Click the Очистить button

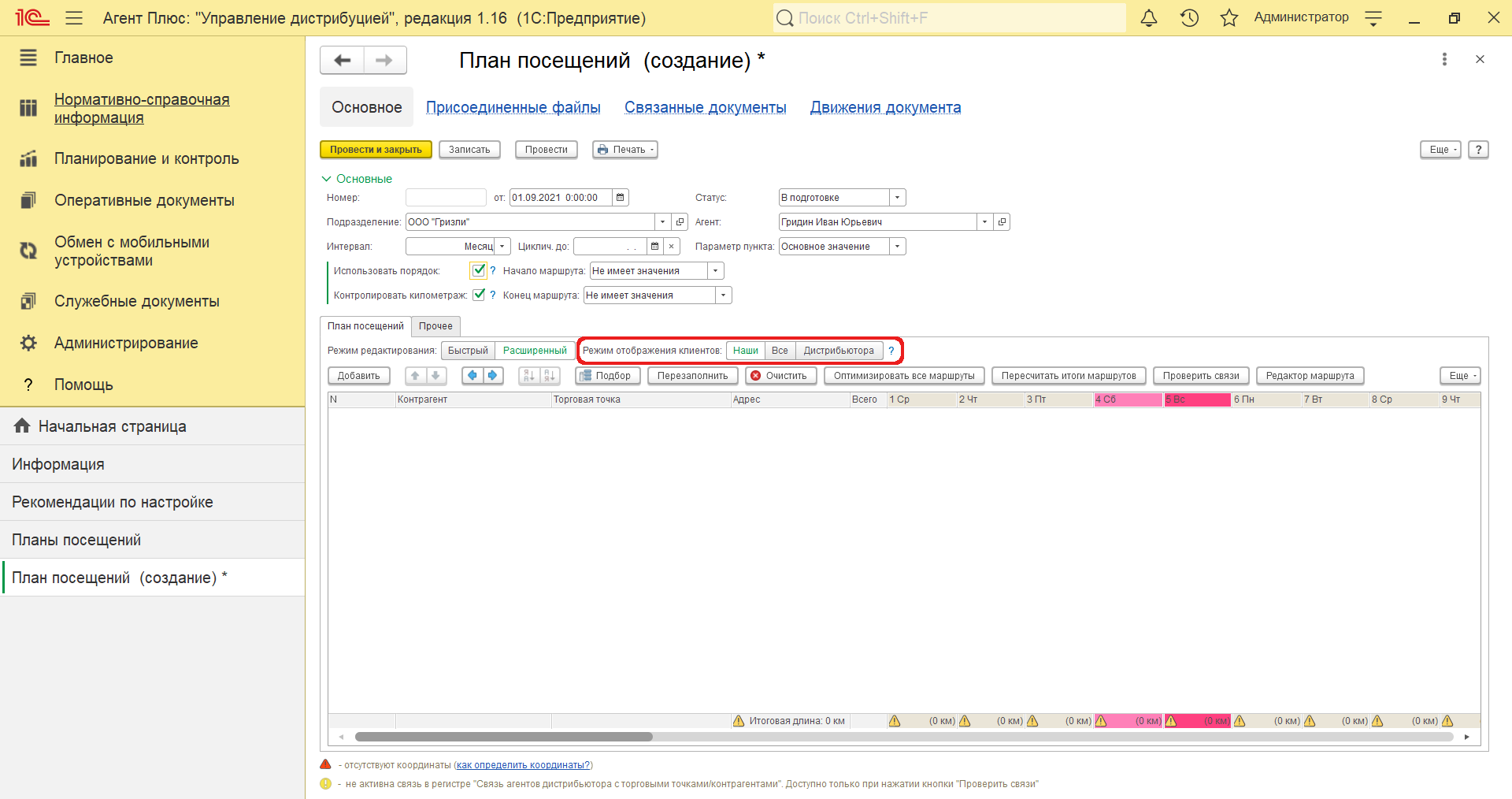click(x=781, y=376)
